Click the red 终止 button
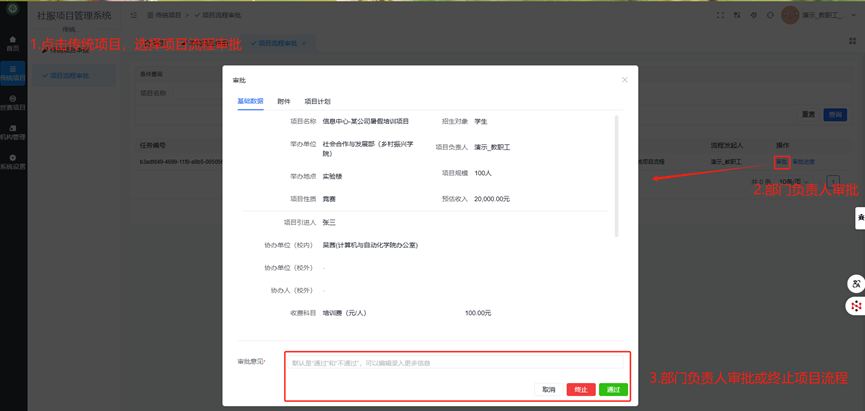The width and height of the screenshot is (865, 411). click(x=581, y=389)
